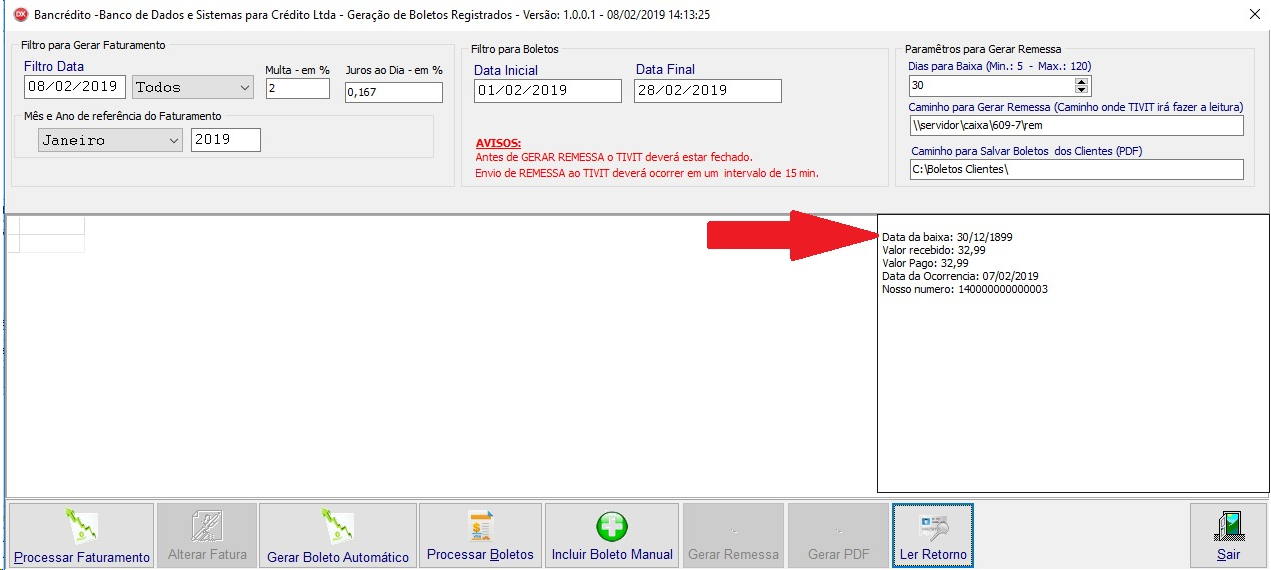Click the Sair exit button
This screenshot has height=570, width=1271.
[1228, 536]
